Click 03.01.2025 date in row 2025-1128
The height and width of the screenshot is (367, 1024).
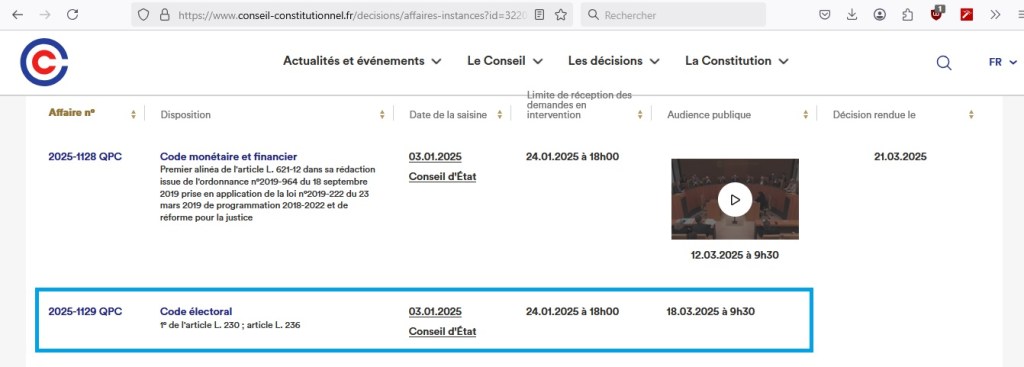[x=435, y=157]
